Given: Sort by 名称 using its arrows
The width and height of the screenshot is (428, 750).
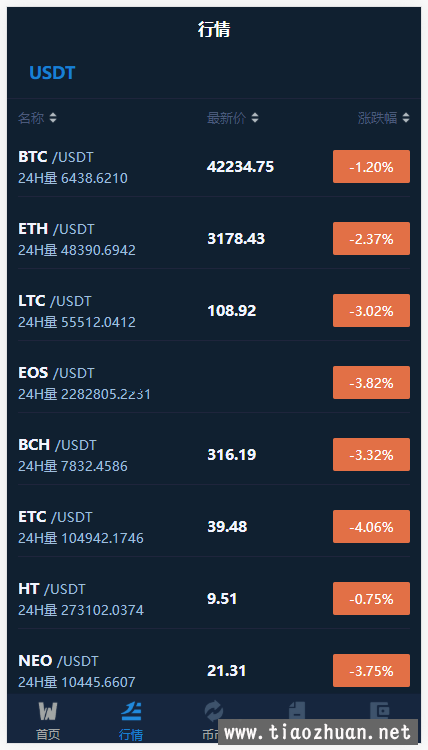Looking at the screenshot, I should click(x=53, y=118).
